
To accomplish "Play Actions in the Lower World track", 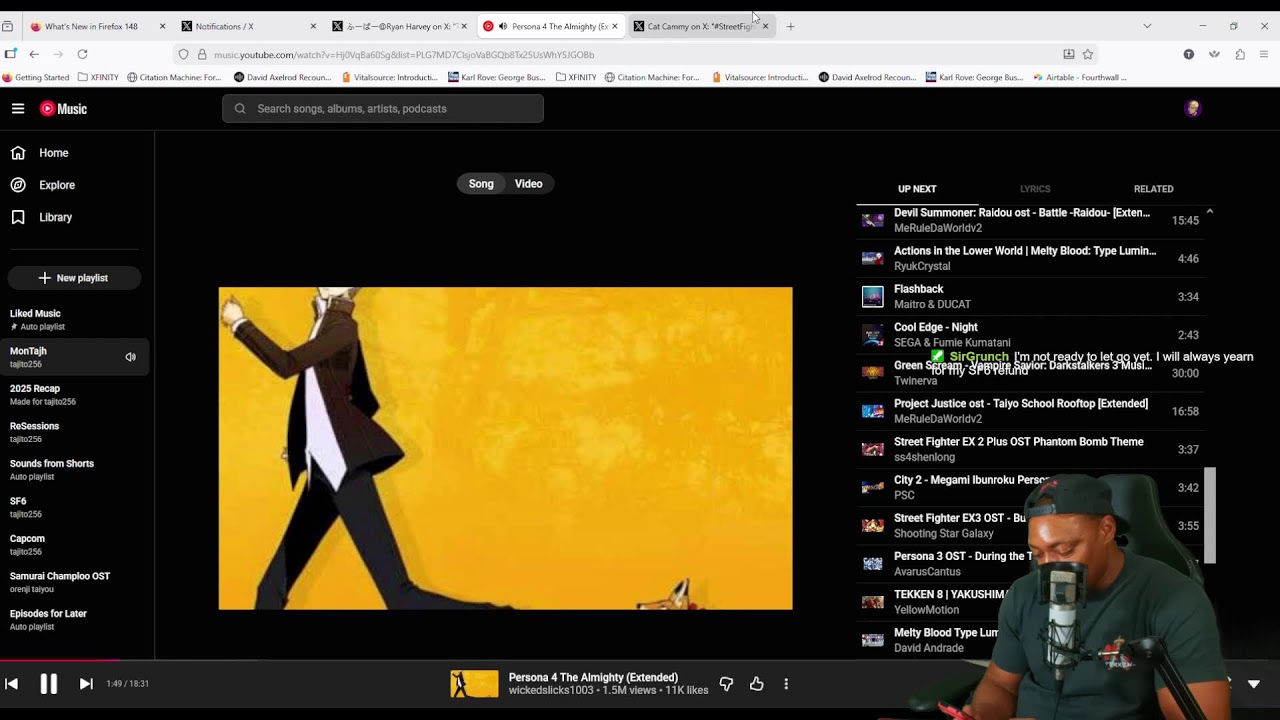I will [1030, 259].
